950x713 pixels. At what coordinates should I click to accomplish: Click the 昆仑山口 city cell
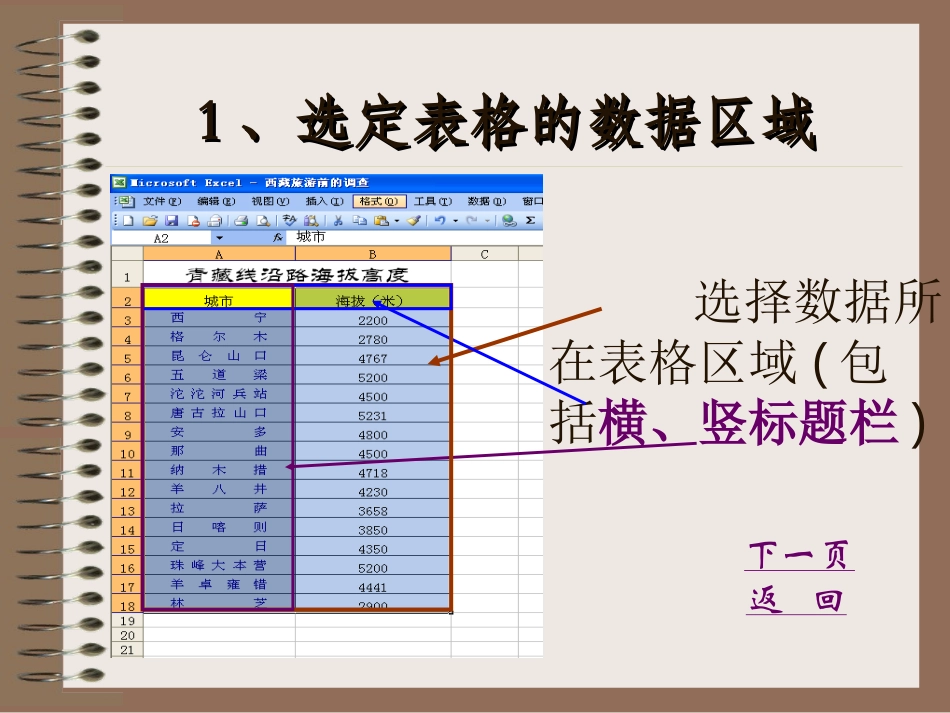point(218,356)
